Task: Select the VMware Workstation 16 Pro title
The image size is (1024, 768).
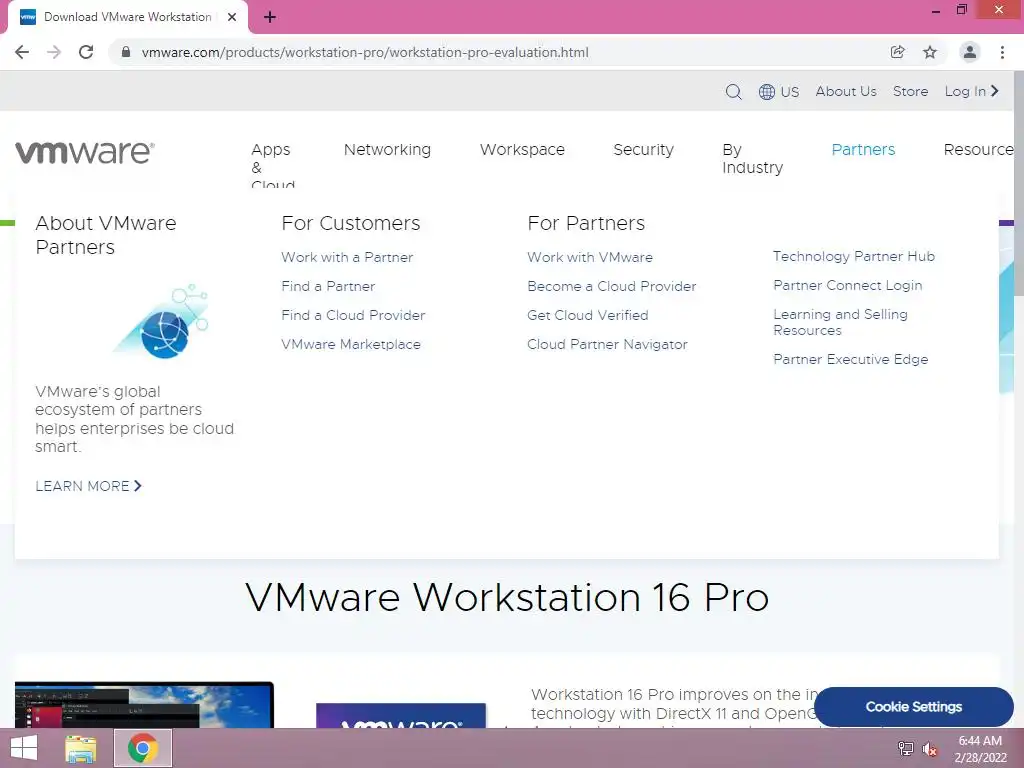Action: point(507,597)
